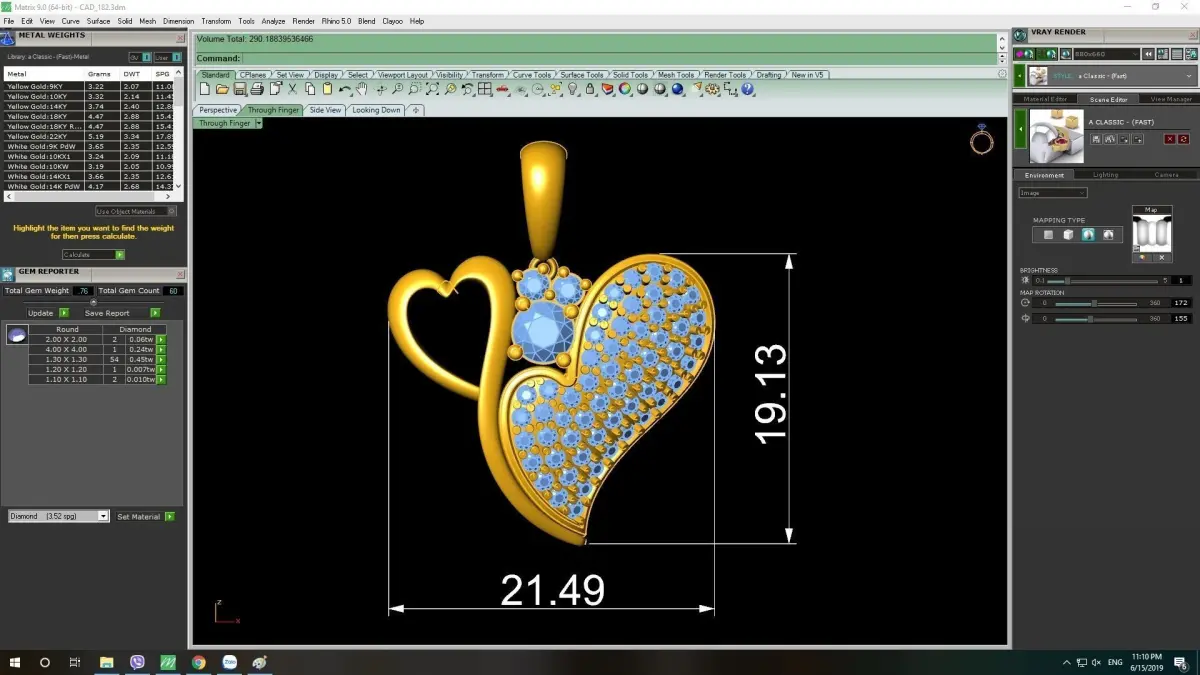
Task: Switch to the Perspective viewport tab
Action: pos(218,110)
